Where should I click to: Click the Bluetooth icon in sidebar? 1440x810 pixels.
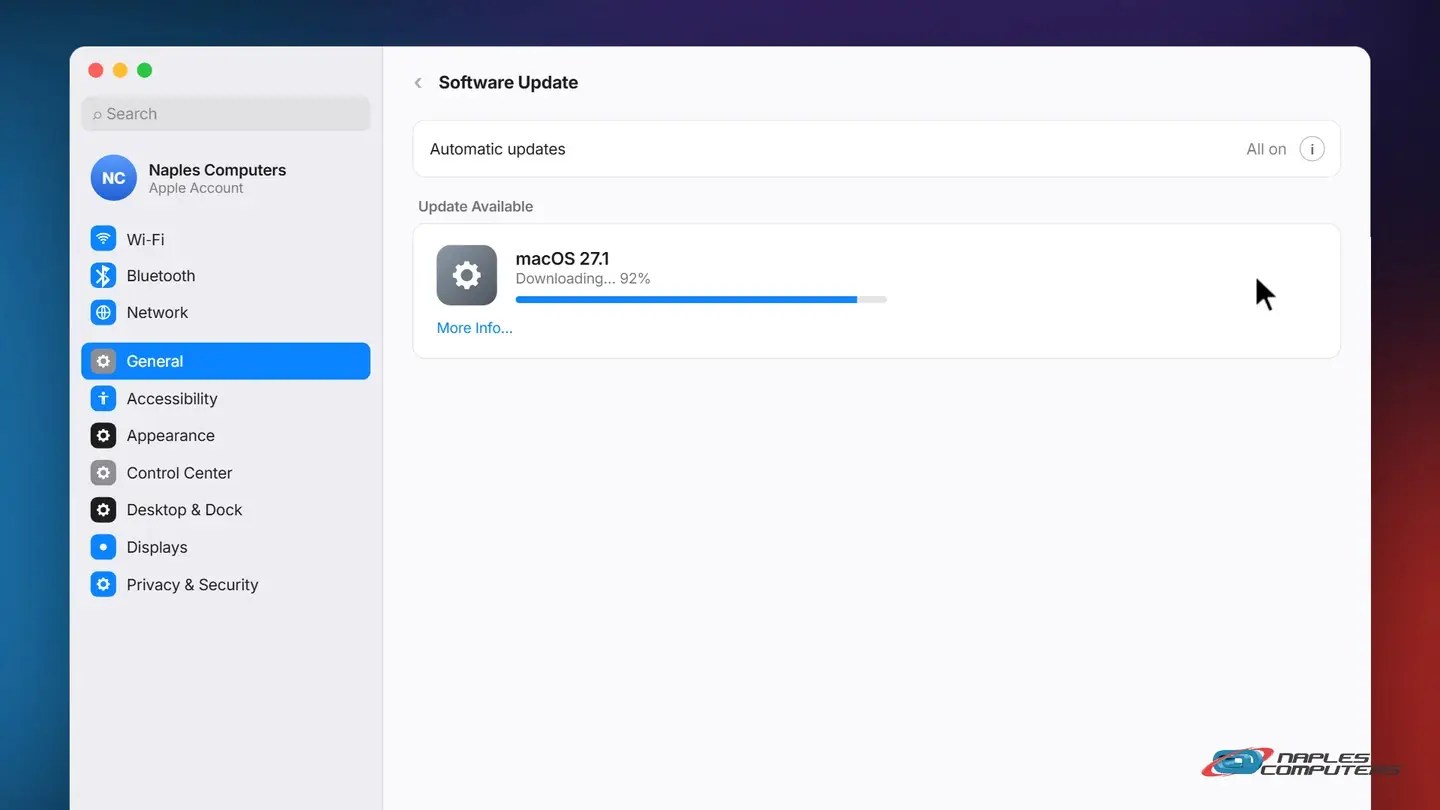[103, 276]
